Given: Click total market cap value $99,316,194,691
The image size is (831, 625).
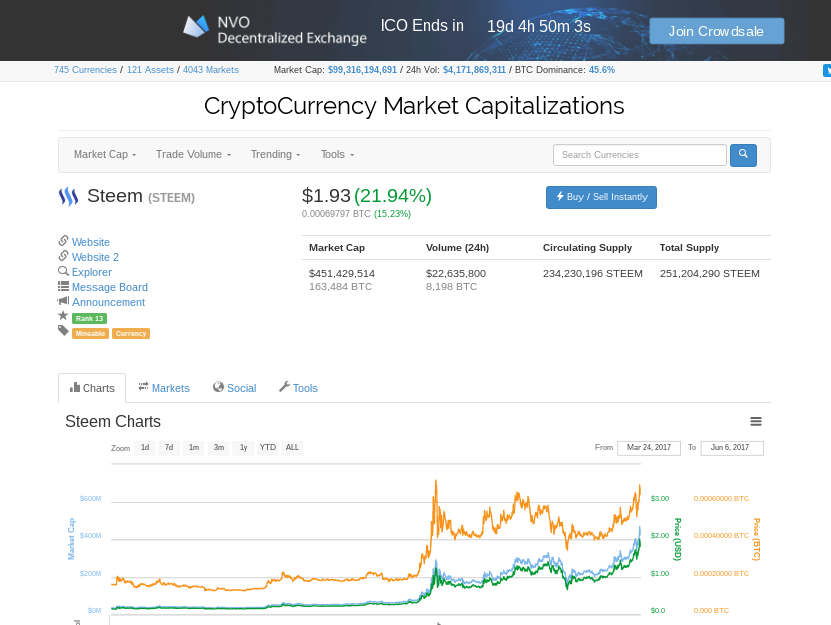Looking at the screenshot, I should 363,70.
